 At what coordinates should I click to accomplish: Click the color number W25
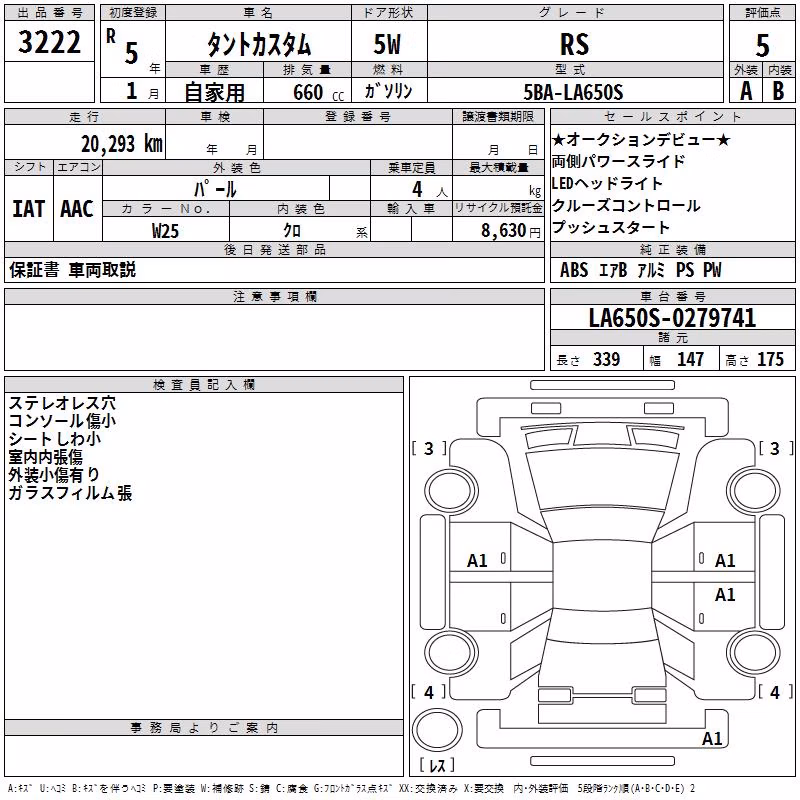[x=165, y=231]
